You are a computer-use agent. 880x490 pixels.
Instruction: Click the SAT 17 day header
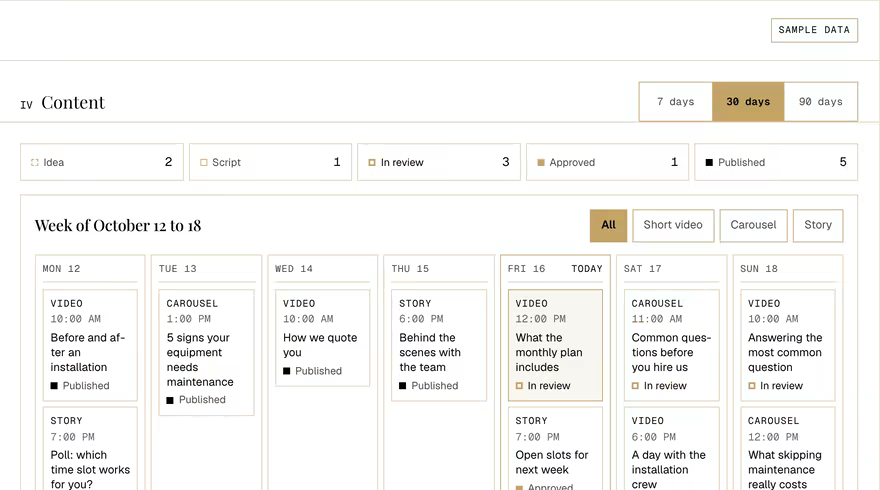[x=643, y=269]
